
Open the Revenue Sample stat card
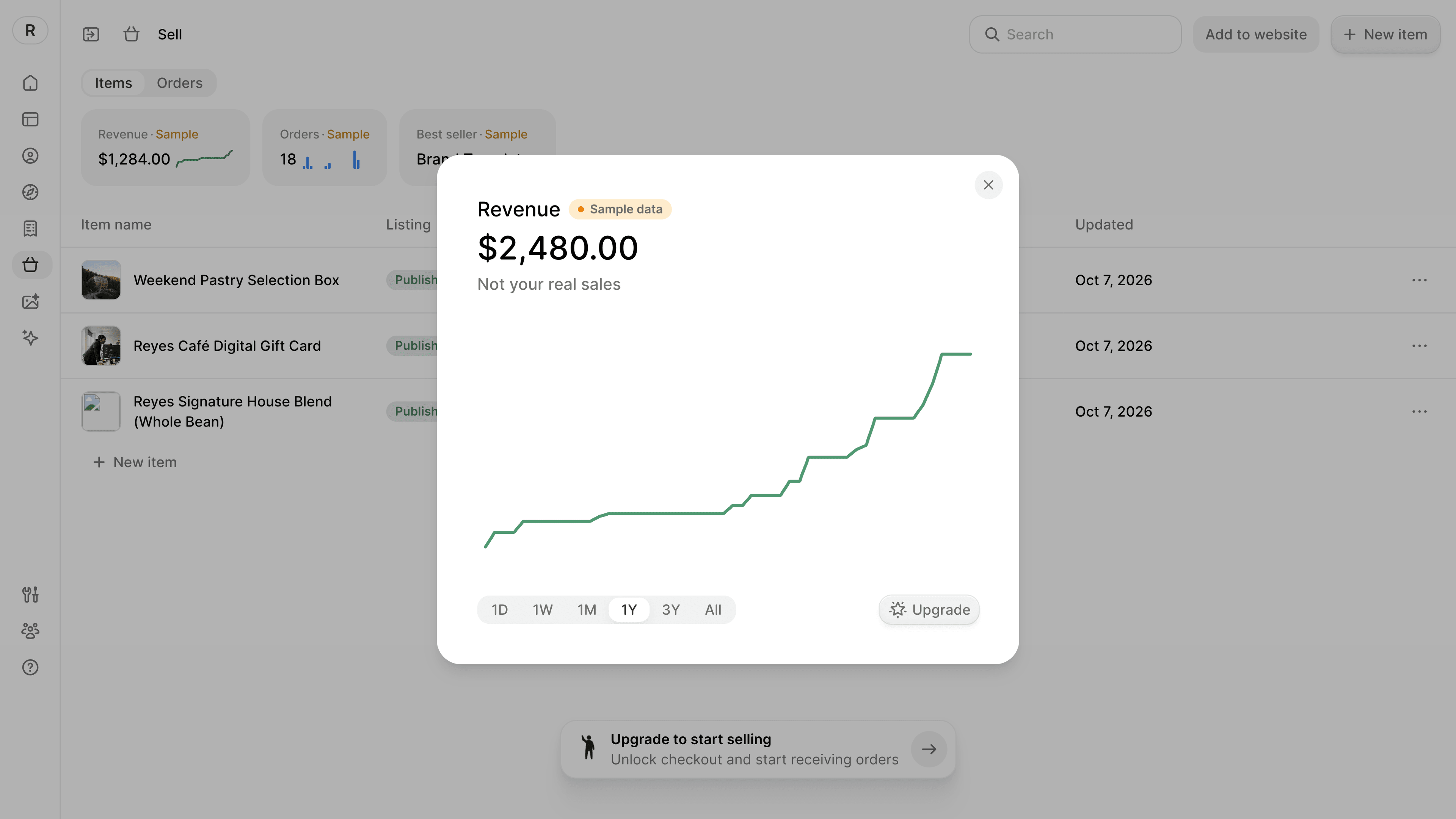point(165,147)
